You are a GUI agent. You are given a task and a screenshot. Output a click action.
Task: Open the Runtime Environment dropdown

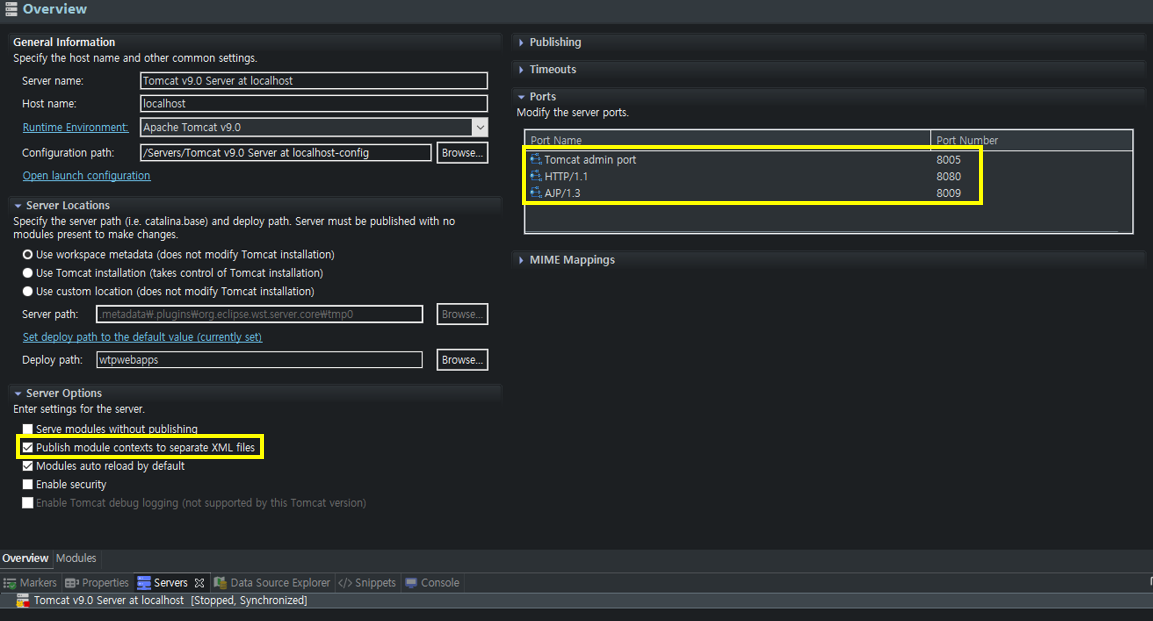pos(479,127)
